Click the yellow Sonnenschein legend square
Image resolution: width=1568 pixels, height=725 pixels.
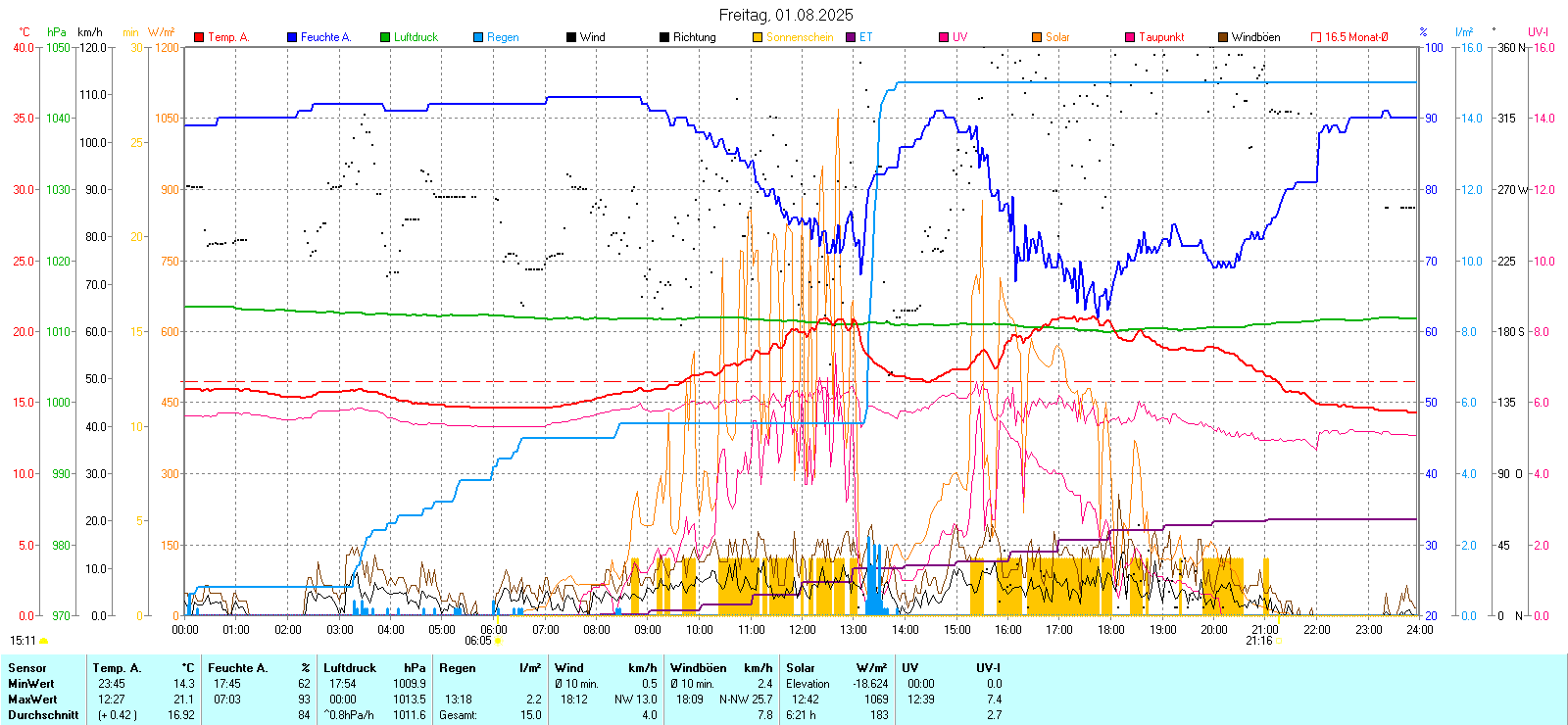point(758,37)
